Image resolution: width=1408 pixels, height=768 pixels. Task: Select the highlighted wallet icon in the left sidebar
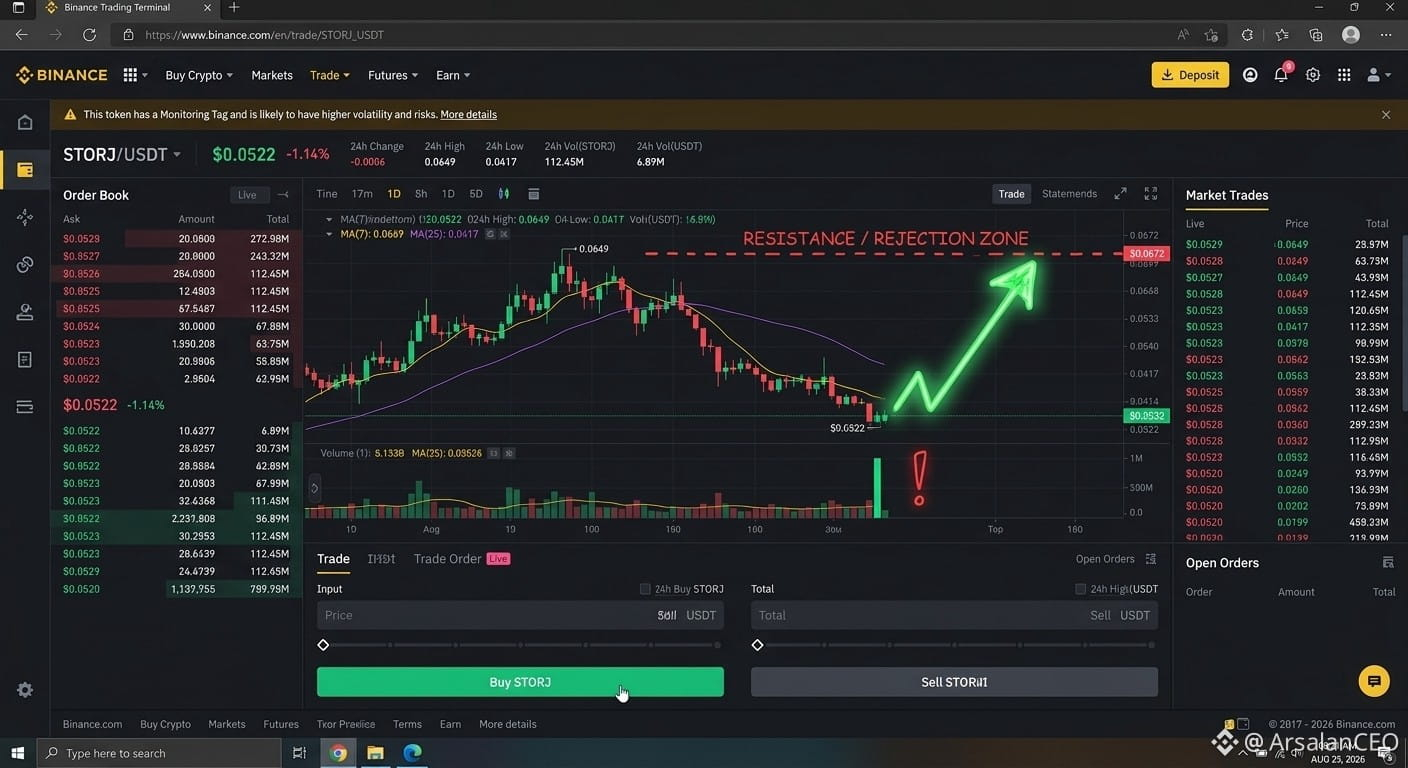click(x=25, y=170)
